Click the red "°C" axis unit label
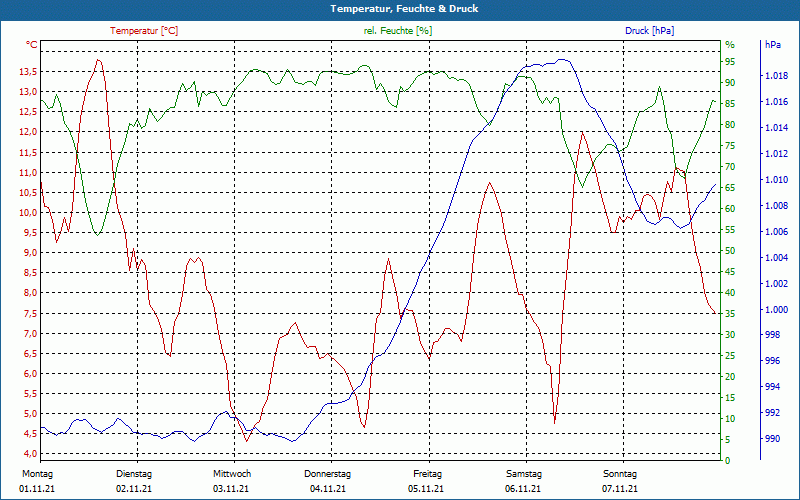800x500 pixels. (x=31, y=45)
